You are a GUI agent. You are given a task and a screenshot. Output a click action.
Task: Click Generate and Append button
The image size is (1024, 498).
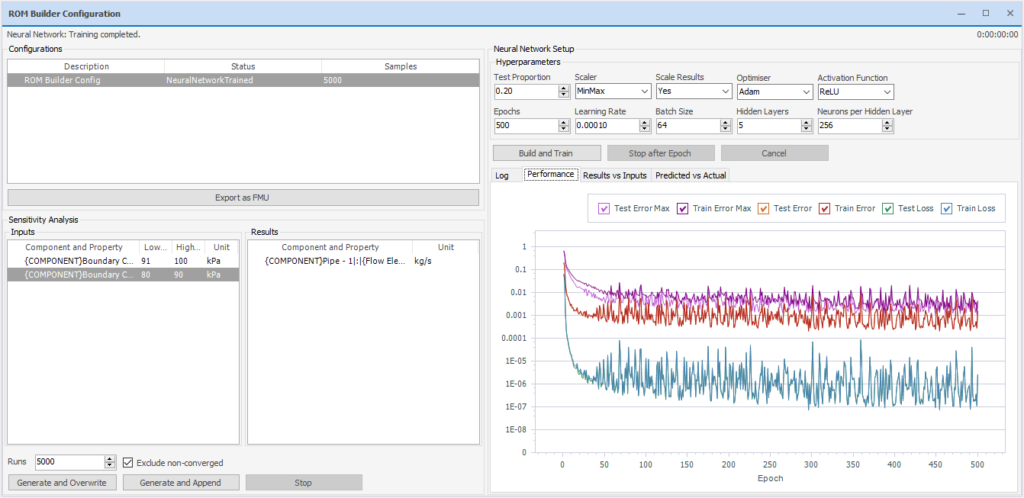click(181, 482)
